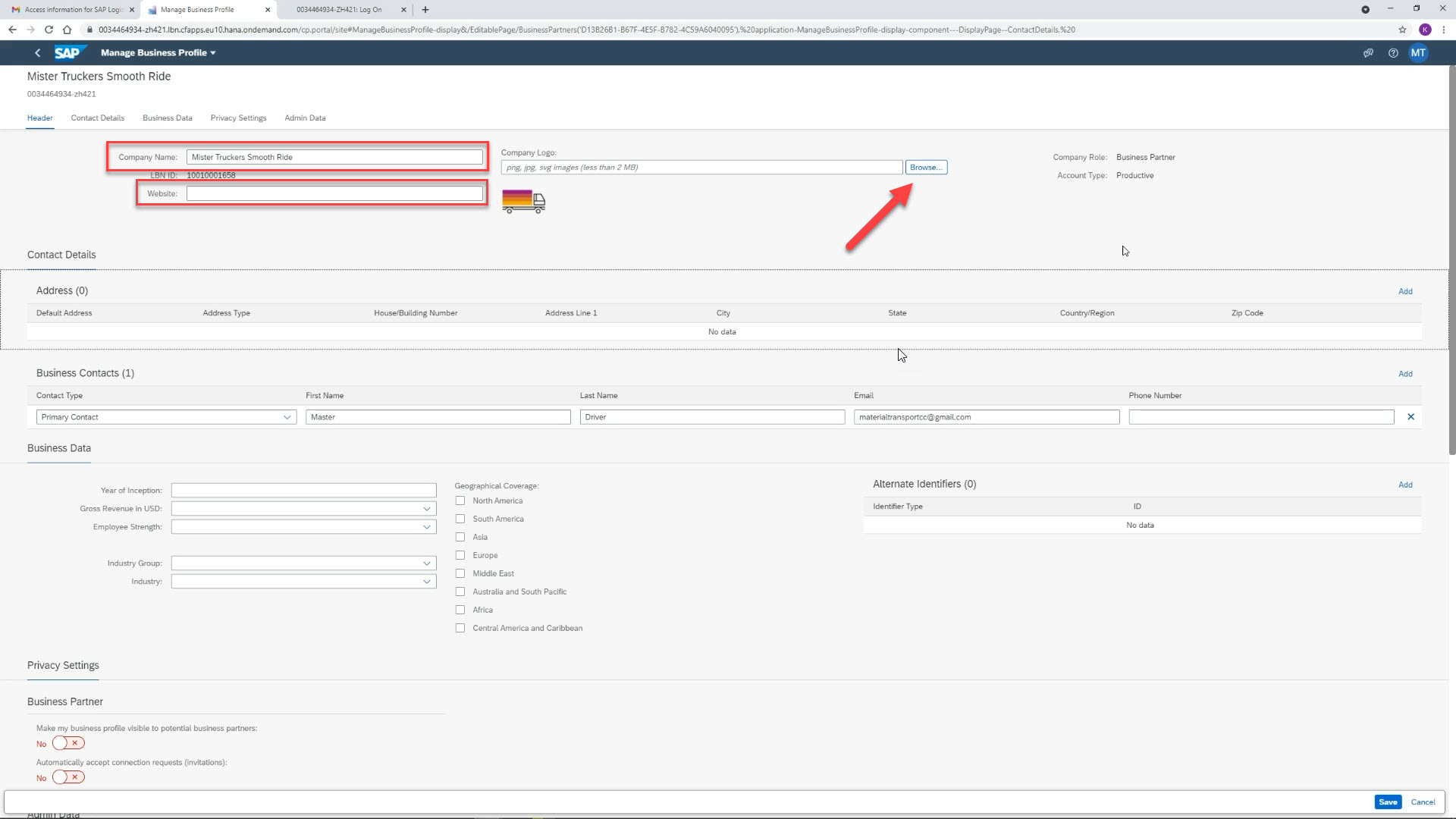Open the SAP notifications megaphone icon
The width and height of the screenshot is (1456, 819).
(1368, 53)
